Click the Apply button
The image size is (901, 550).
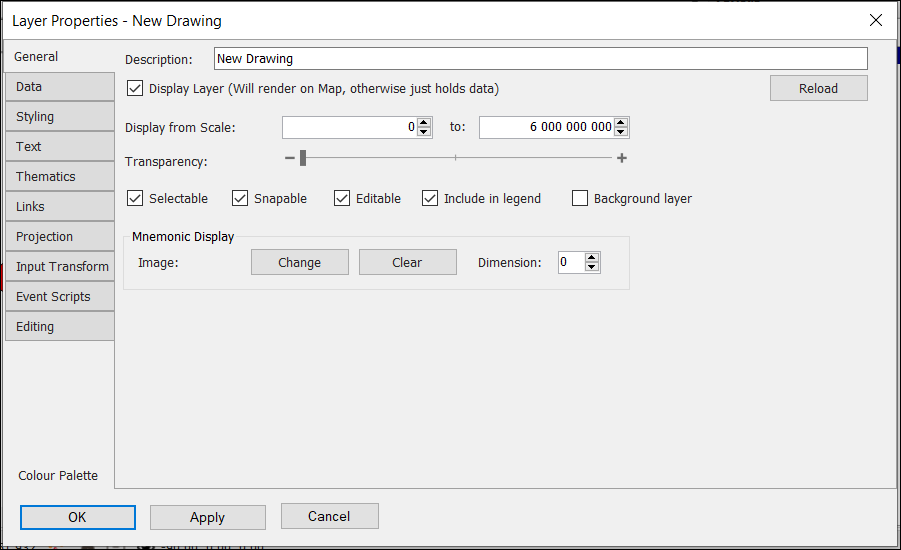click(207, 517)
